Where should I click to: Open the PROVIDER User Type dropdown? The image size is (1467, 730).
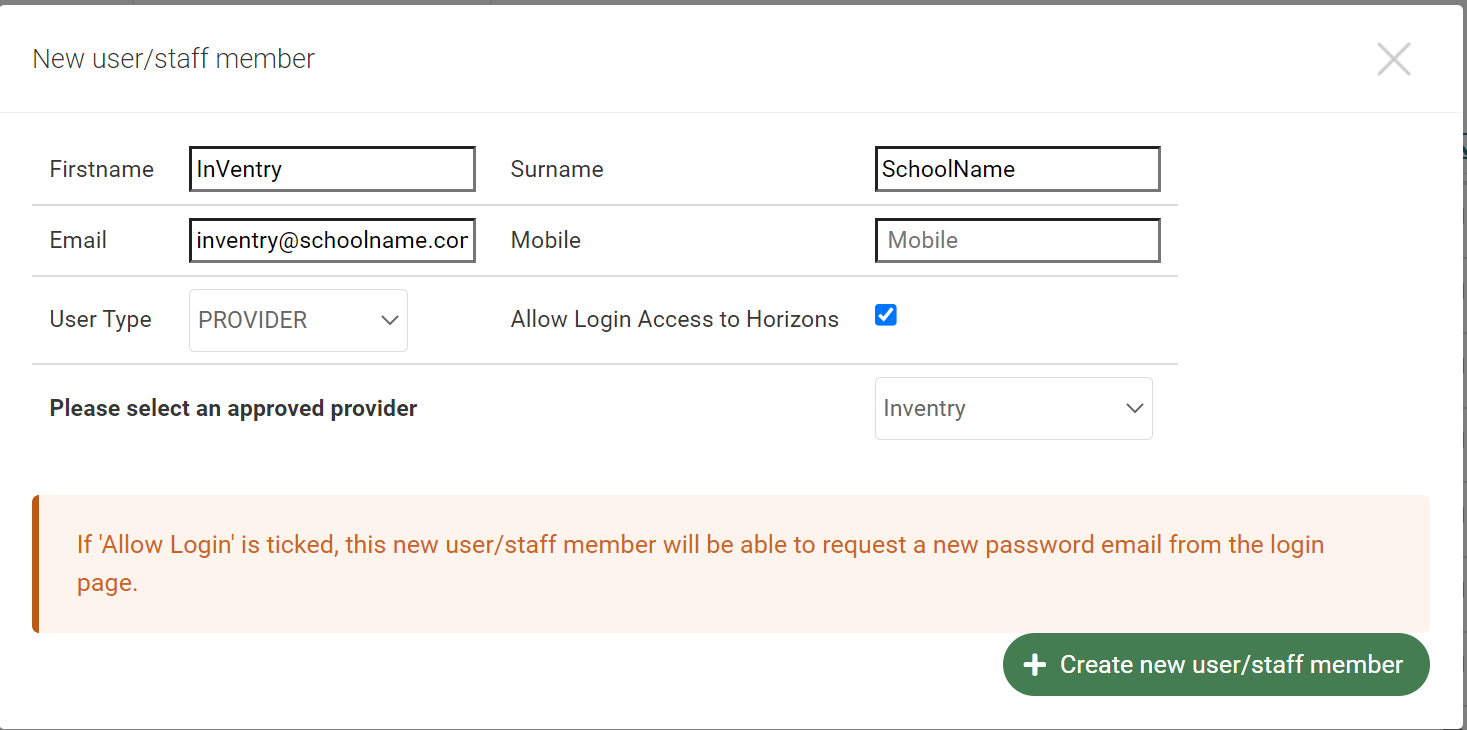pos(297,320)
